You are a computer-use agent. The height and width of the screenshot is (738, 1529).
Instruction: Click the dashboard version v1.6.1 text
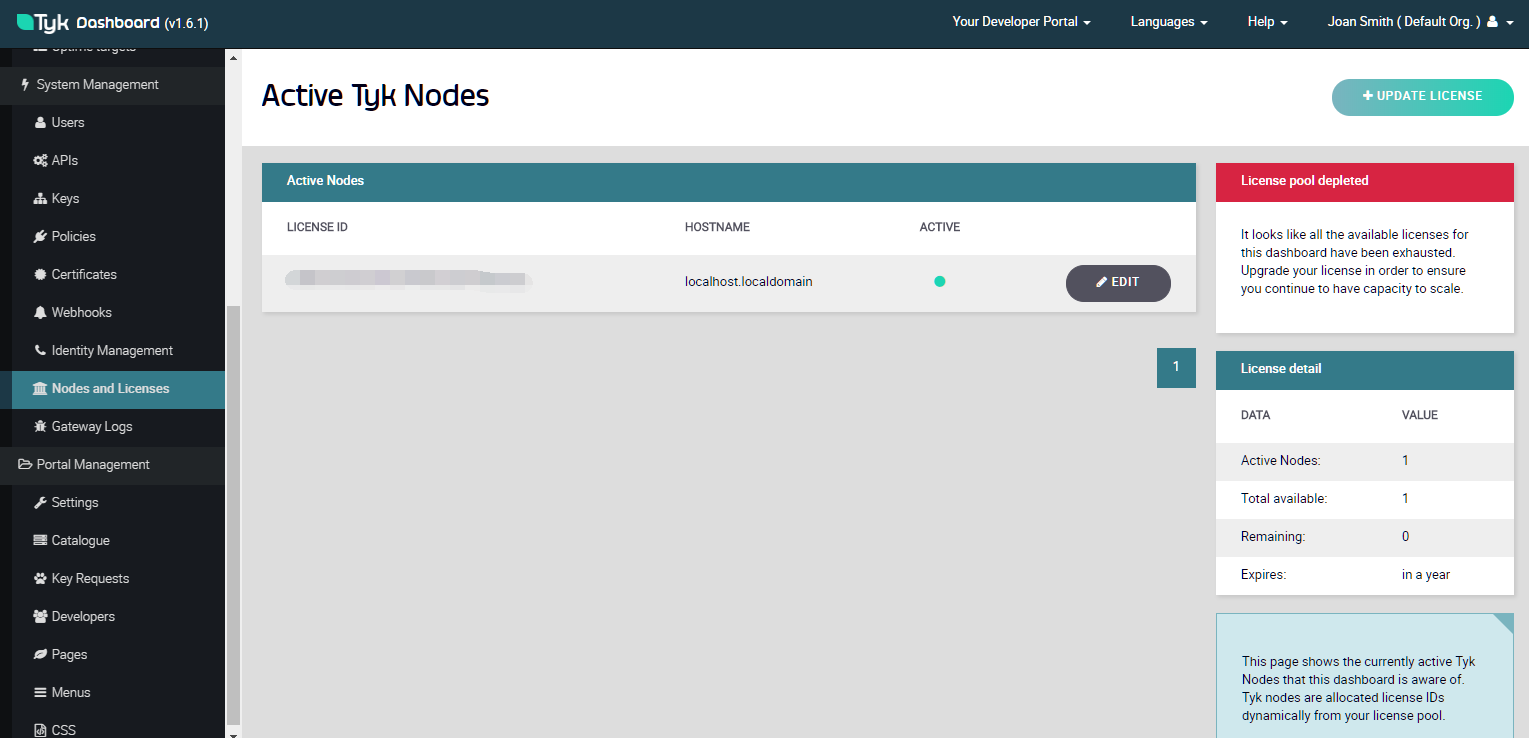(x=186, y=23)
